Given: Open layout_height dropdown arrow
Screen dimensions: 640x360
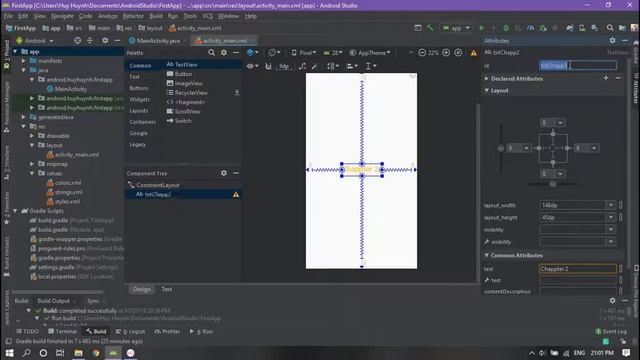Looking at the screenshot, I should (611, 218).
